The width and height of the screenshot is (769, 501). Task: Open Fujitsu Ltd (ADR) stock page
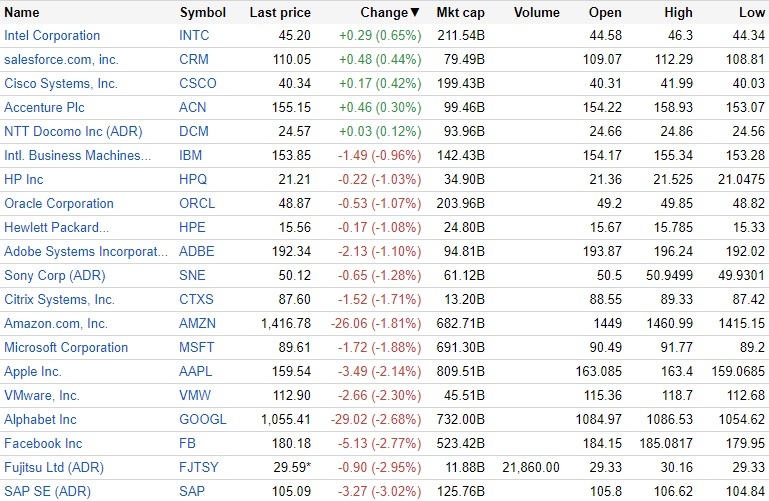pos(54,468)
